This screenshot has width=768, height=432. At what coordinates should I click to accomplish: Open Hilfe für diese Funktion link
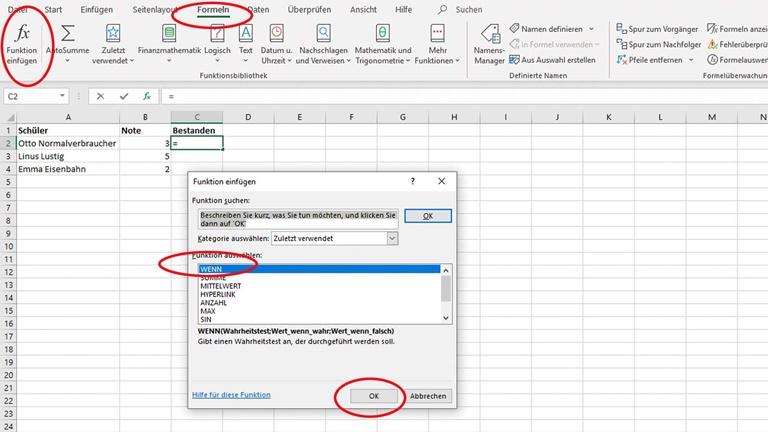(x=231, y=395)
